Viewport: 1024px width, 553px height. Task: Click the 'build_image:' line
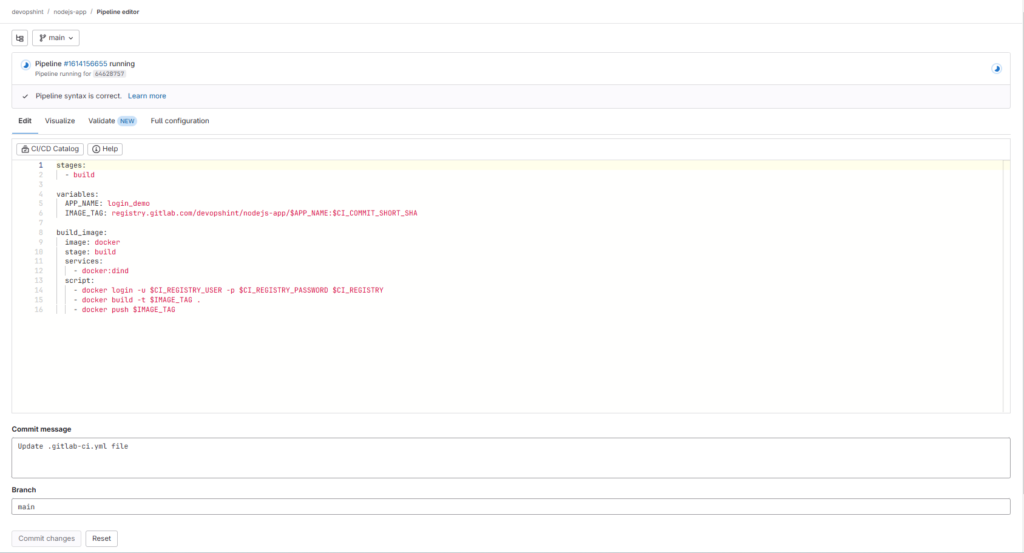click(x=82, y=232)
